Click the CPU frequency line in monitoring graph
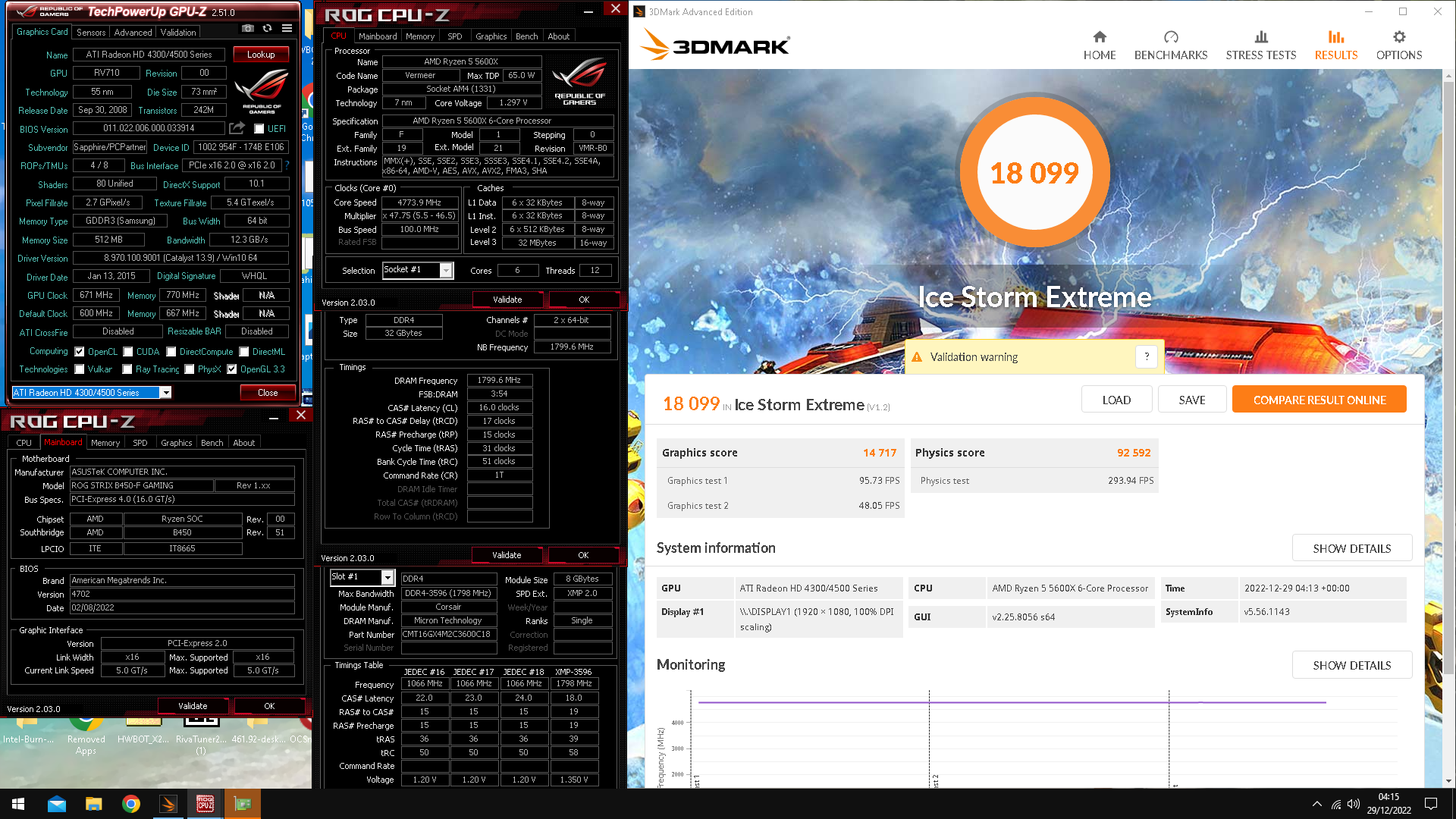The width and height of the screenshot is (1456, 819). [x=1012, y=702]
